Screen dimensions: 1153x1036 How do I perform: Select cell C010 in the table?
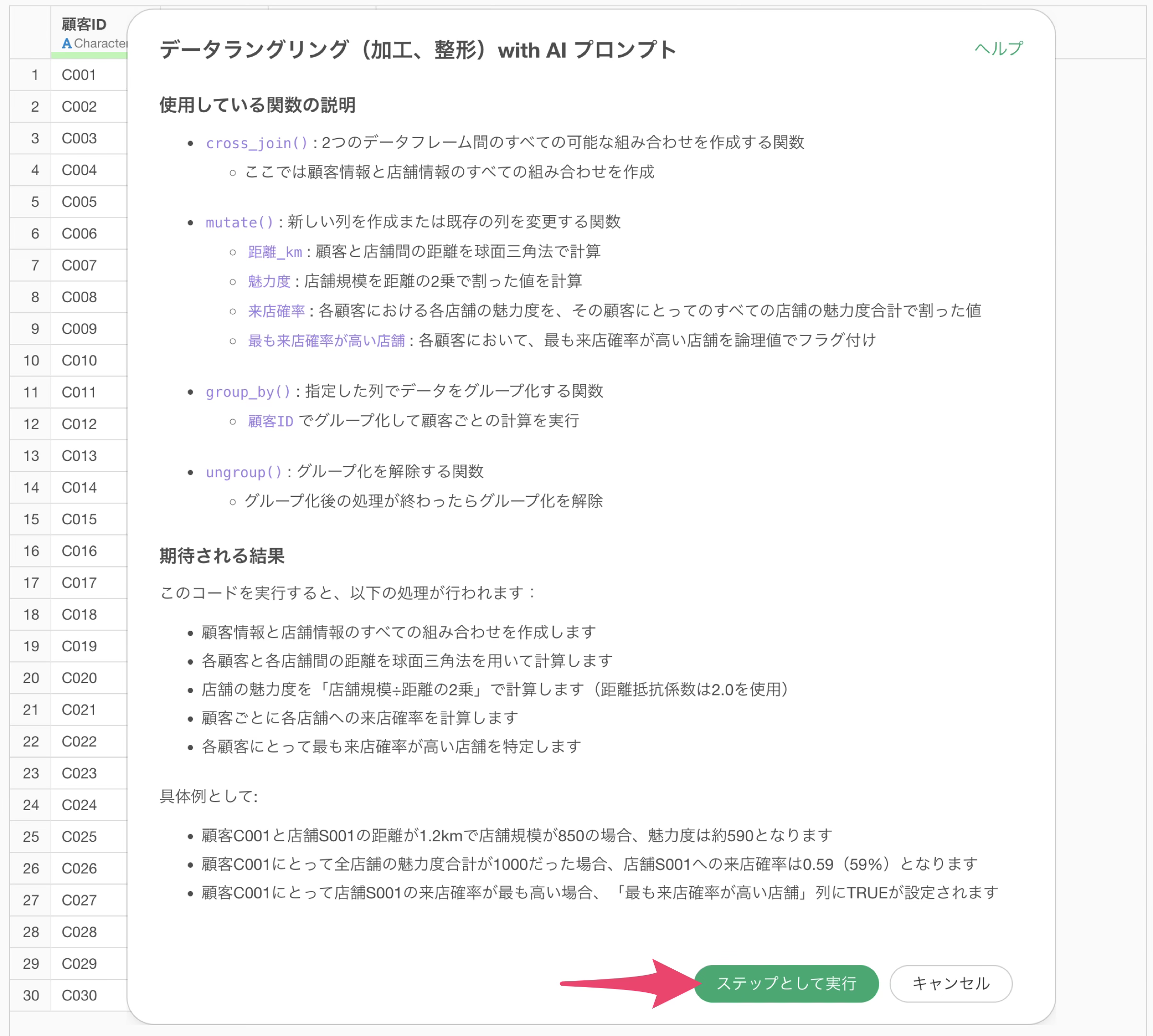pos(79,361)
